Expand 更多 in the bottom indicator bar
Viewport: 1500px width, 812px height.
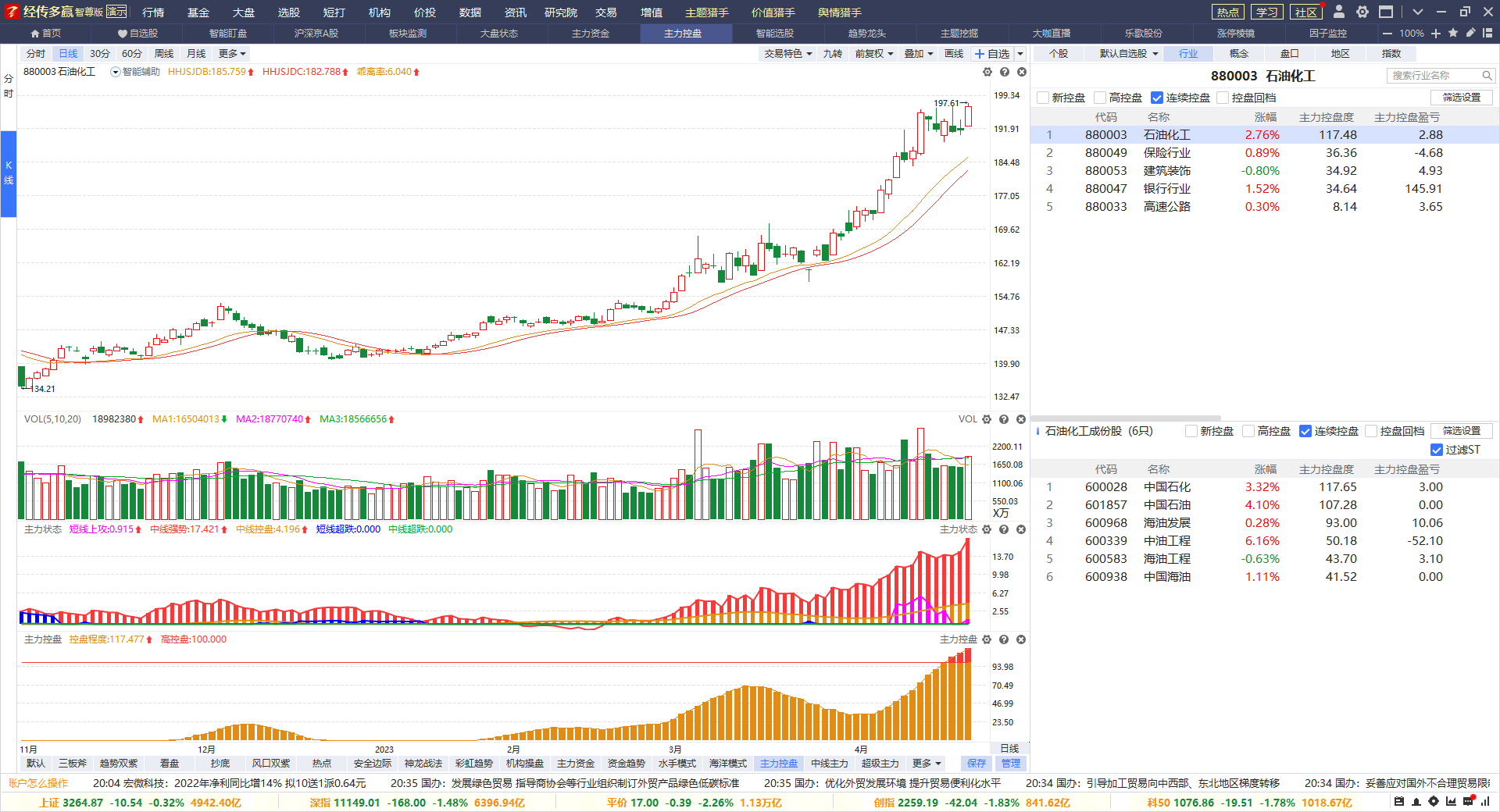[927, 764]
